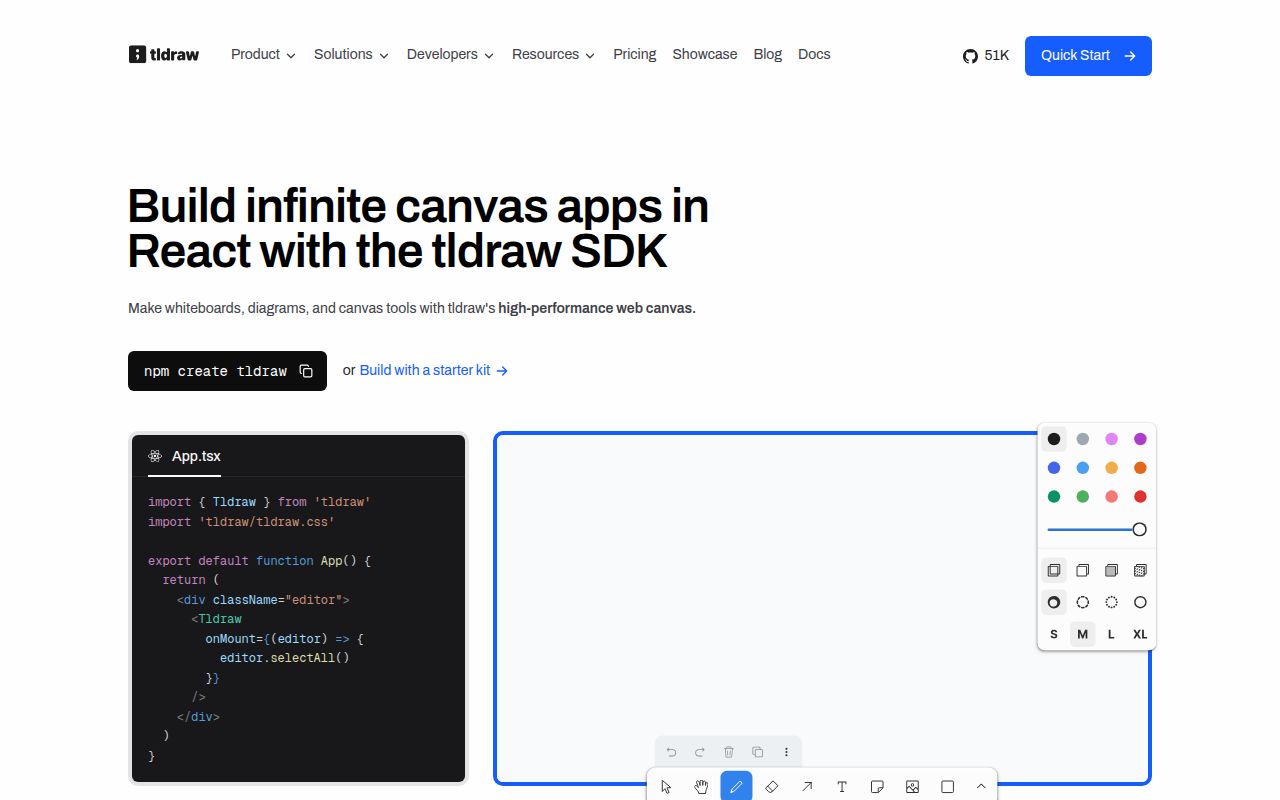Expand more tools with toolbar chevron
This screenshot has height=800, width=1280.
pyautogui.click(x=981, y=787)
